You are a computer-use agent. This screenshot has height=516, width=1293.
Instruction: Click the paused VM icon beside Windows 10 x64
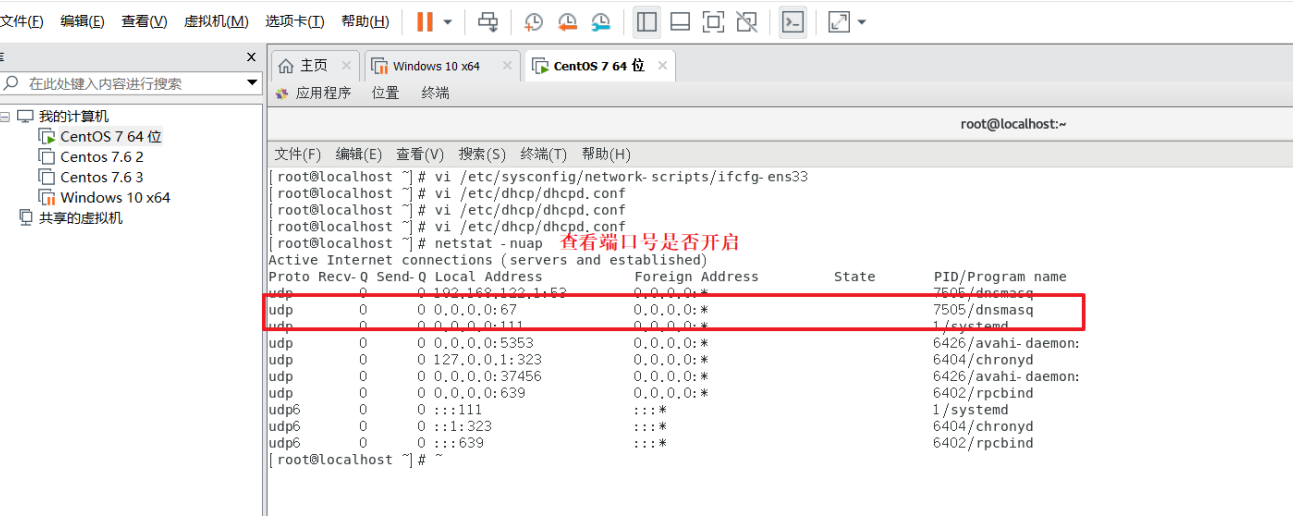(x=46, y=197)
